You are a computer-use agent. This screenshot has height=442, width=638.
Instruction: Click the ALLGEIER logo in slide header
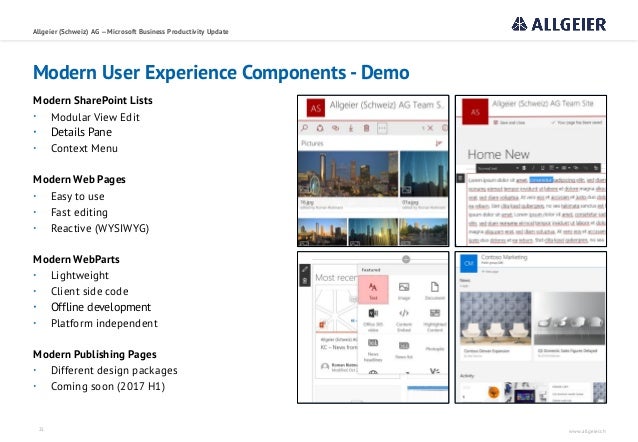click(559, 24)
